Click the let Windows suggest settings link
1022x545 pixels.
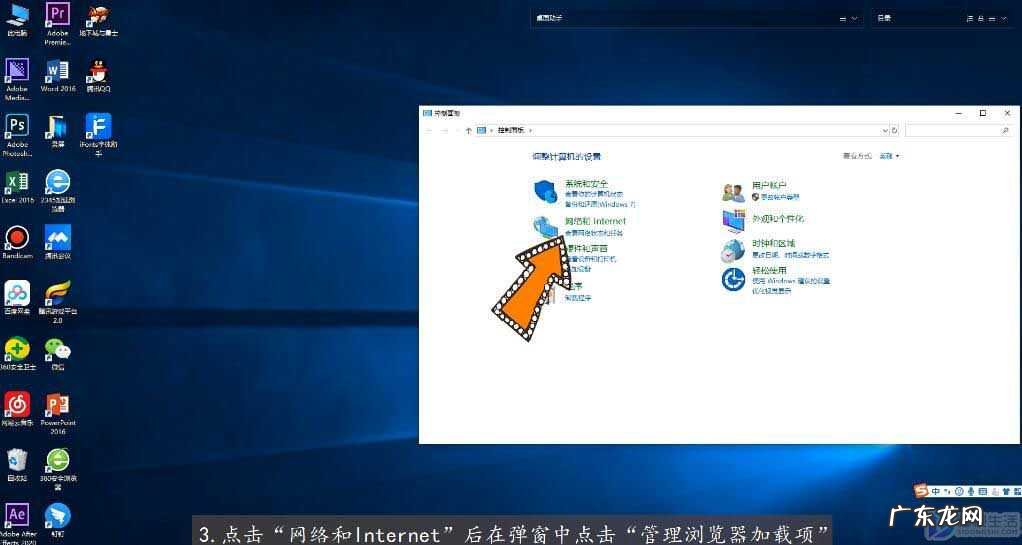point(791,281)
